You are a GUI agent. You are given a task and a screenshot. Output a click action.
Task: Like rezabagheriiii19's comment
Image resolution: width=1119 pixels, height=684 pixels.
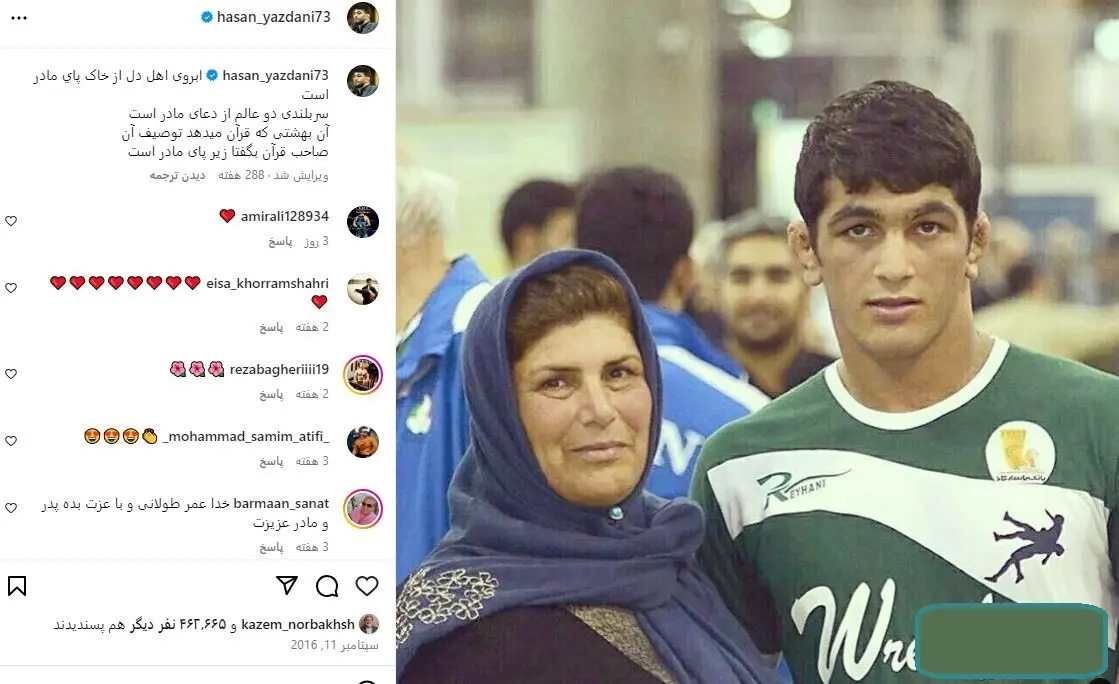(11, 374)
